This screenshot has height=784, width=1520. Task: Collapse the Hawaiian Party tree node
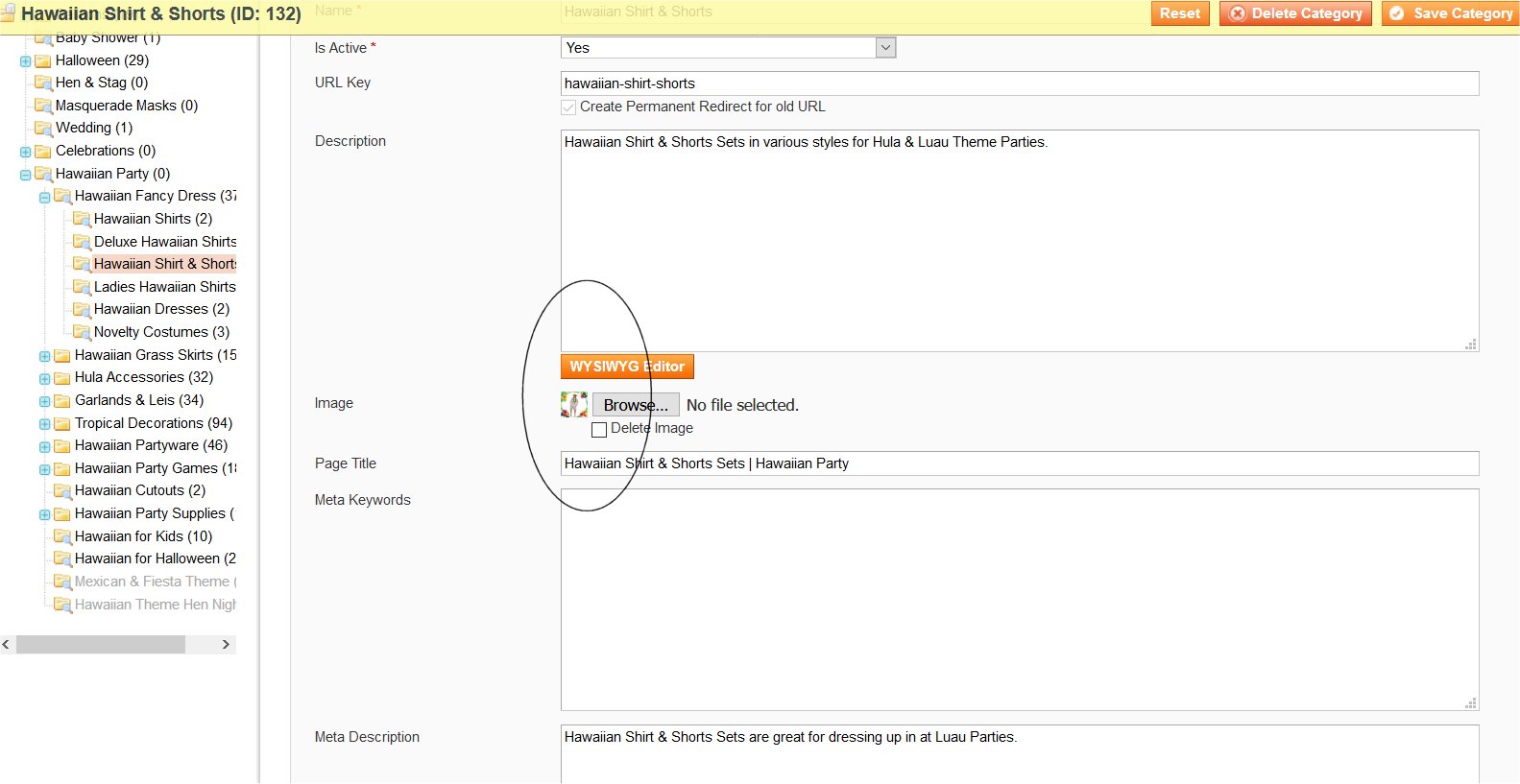click(25, 175)
